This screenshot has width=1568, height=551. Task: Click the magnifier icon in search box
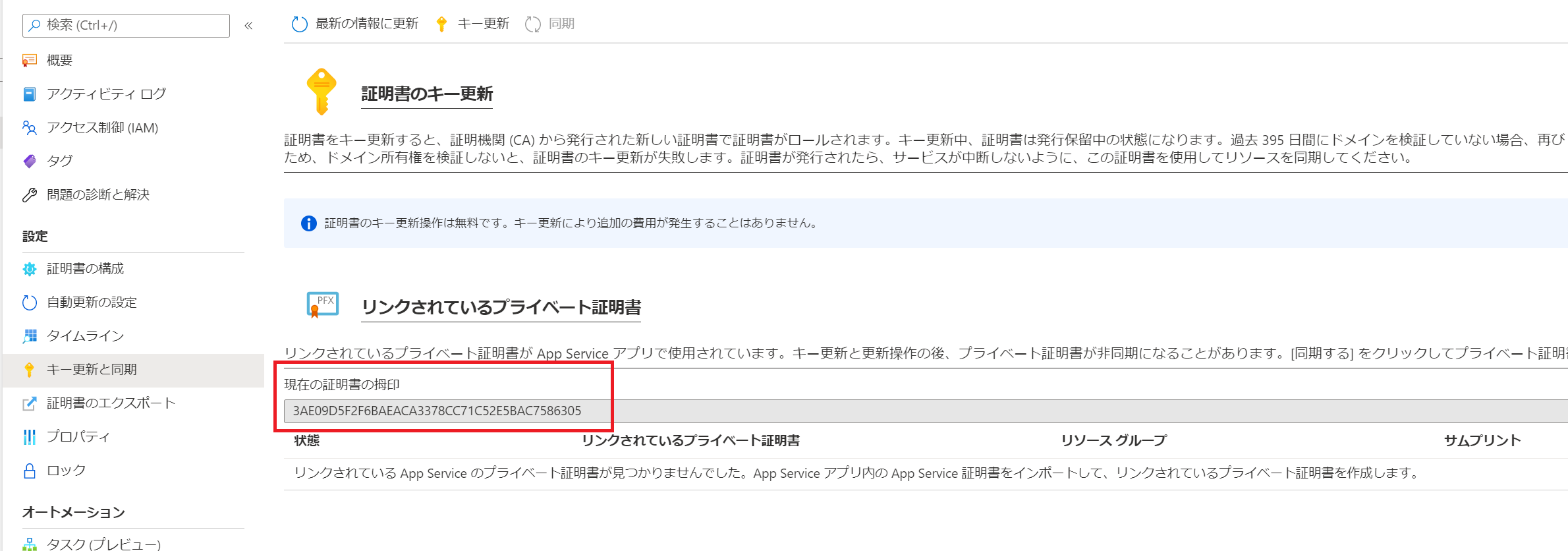click(35, 25)
